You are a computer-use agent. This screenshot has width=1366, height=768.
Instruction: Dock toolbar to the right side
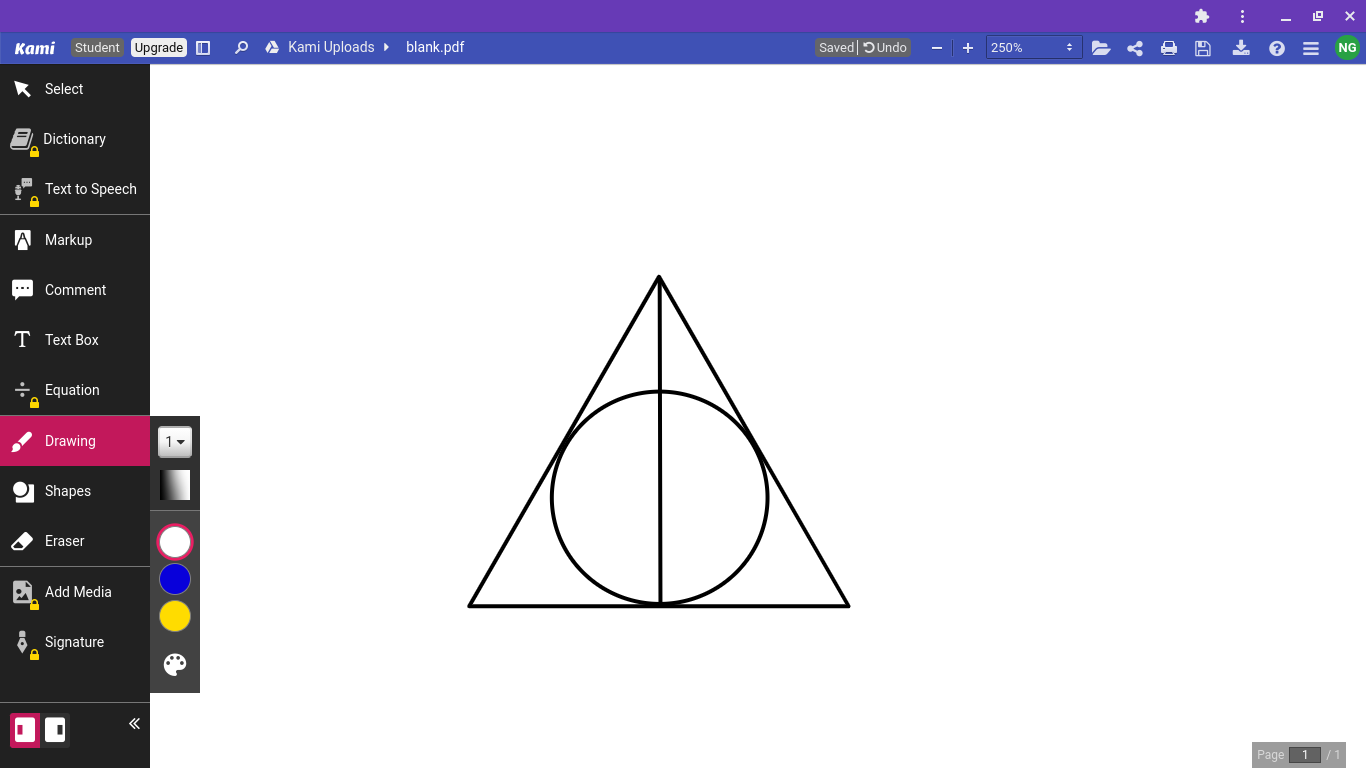coord(55,730)
